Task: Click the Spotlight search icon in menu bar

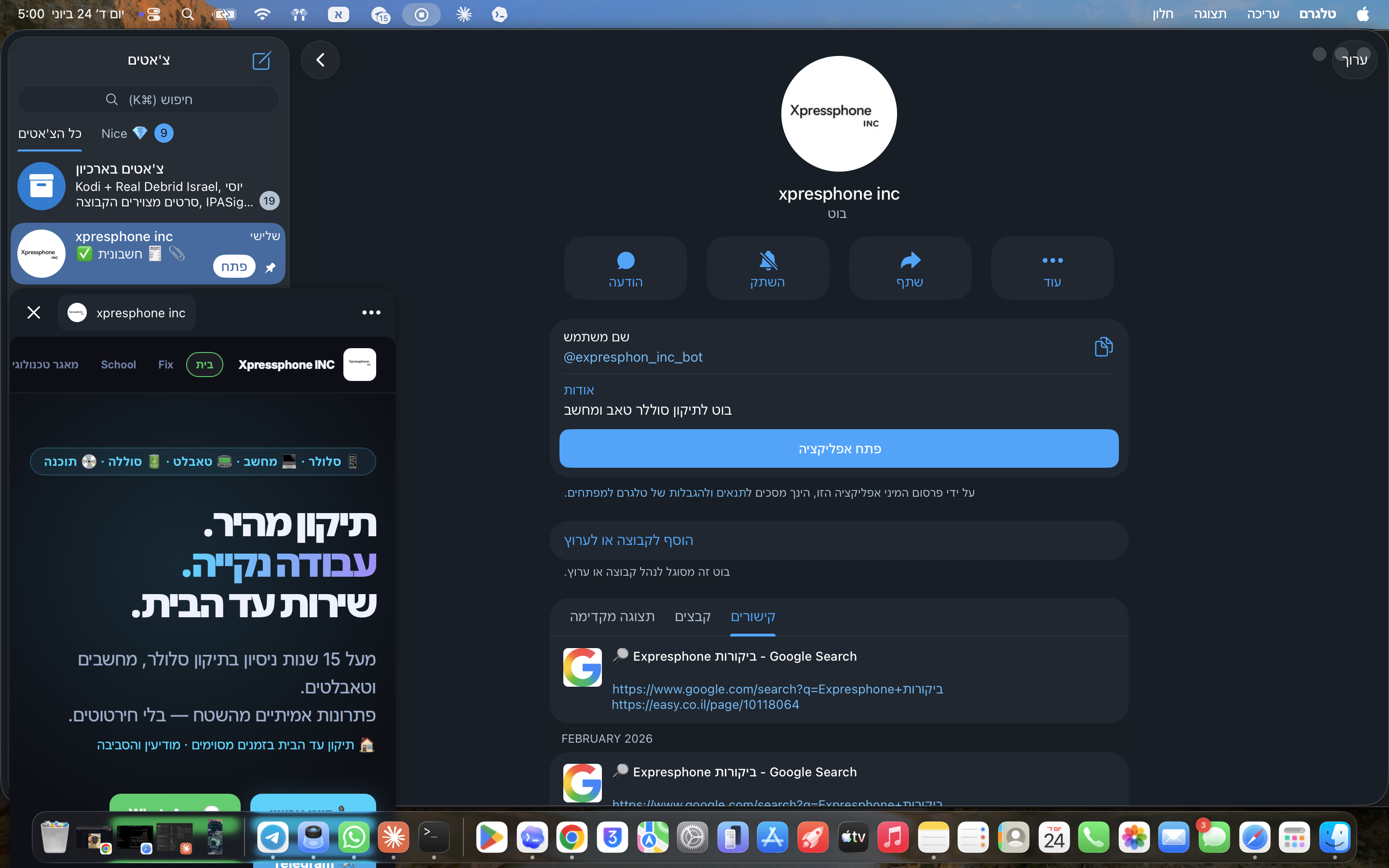Action: 188,14
